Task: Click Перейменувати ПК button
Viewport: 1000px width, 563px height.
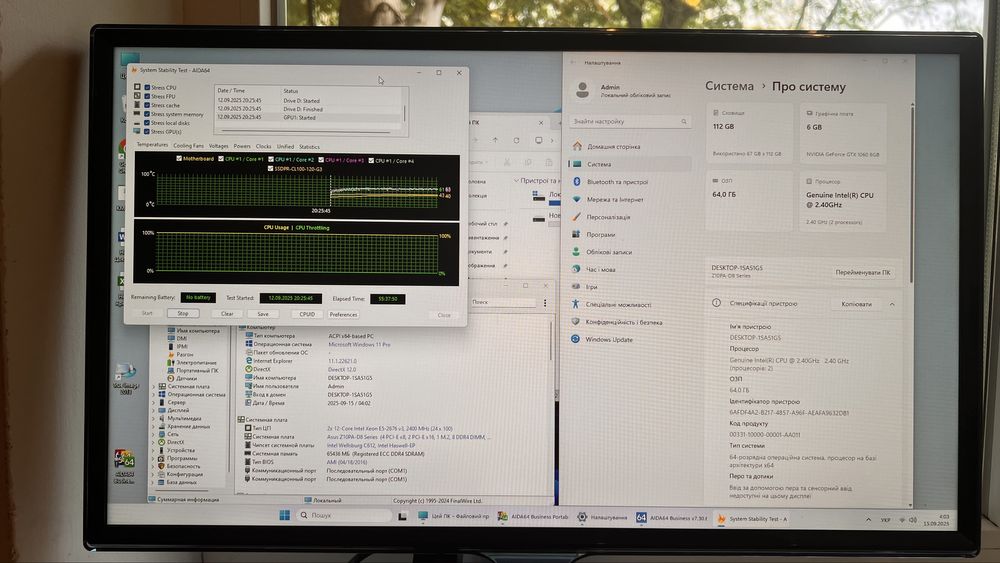Action: [x=863, y=273]
